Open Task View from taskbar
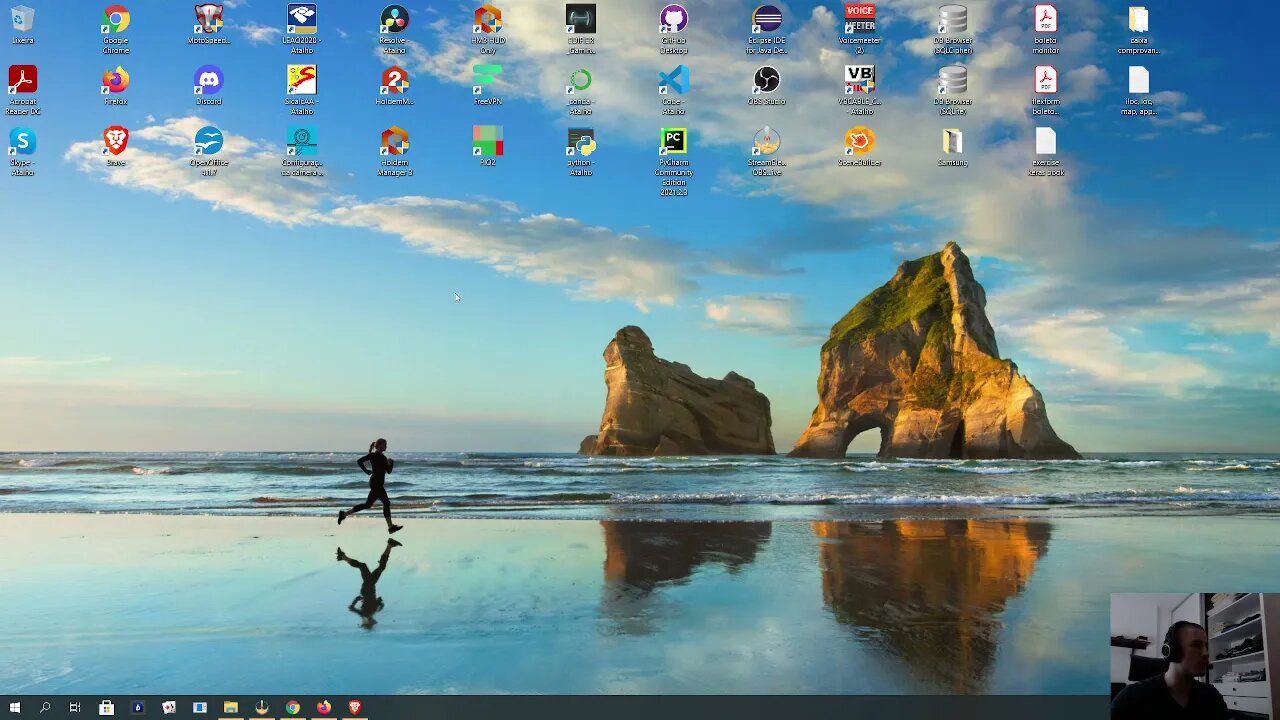Screen dimensions: 1280x720 (75, 708)
